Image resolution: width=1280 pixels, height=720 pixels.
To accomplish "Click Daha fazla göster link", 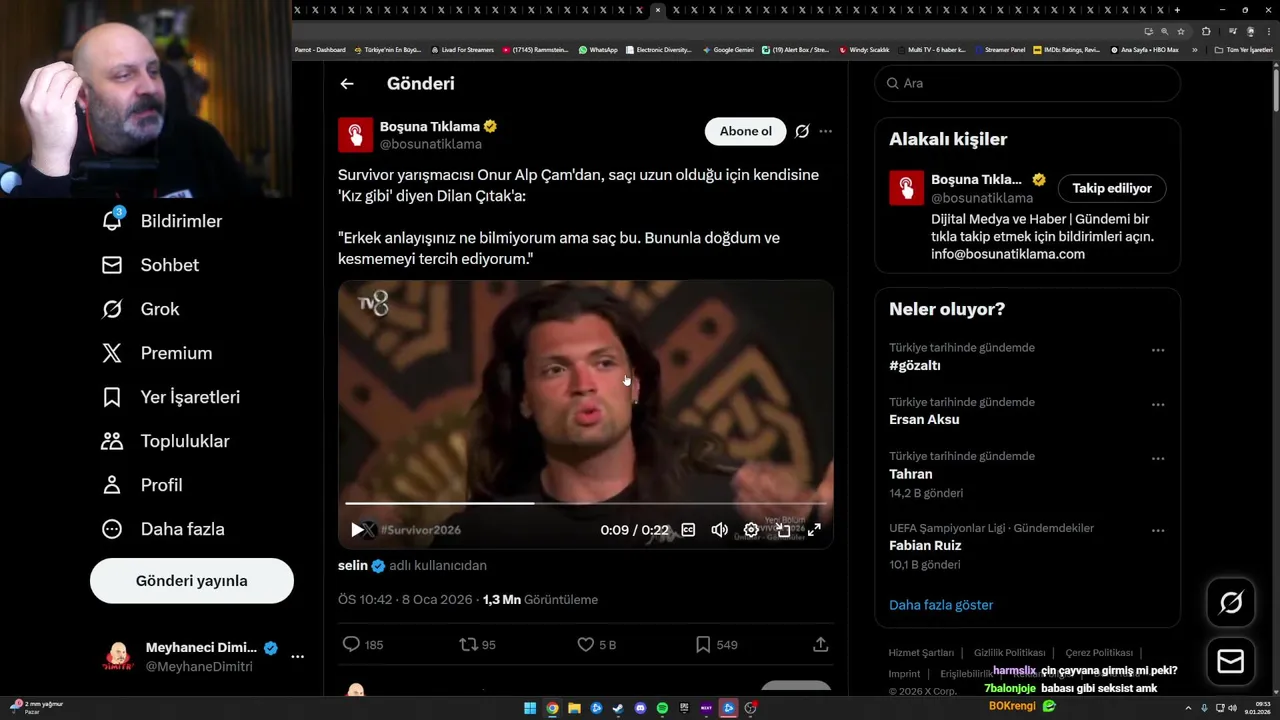I will 941,605.
